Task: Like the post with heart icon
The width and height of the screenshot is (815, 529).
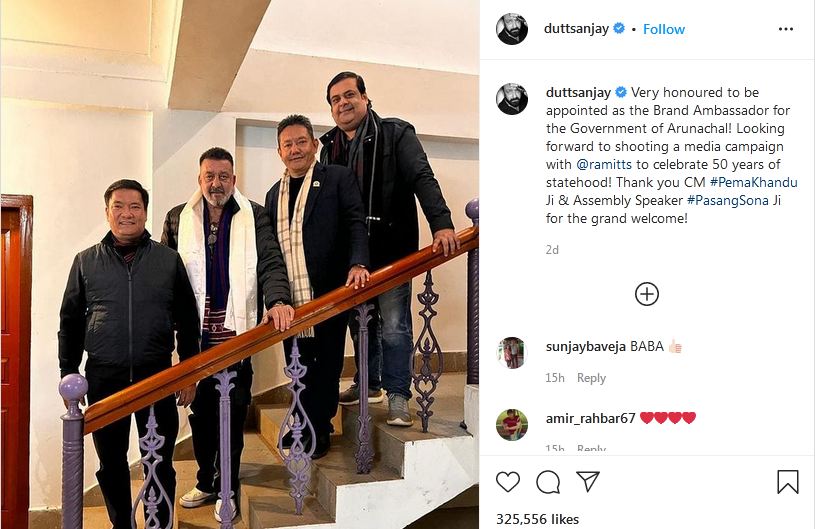Action: click(508, 482)
